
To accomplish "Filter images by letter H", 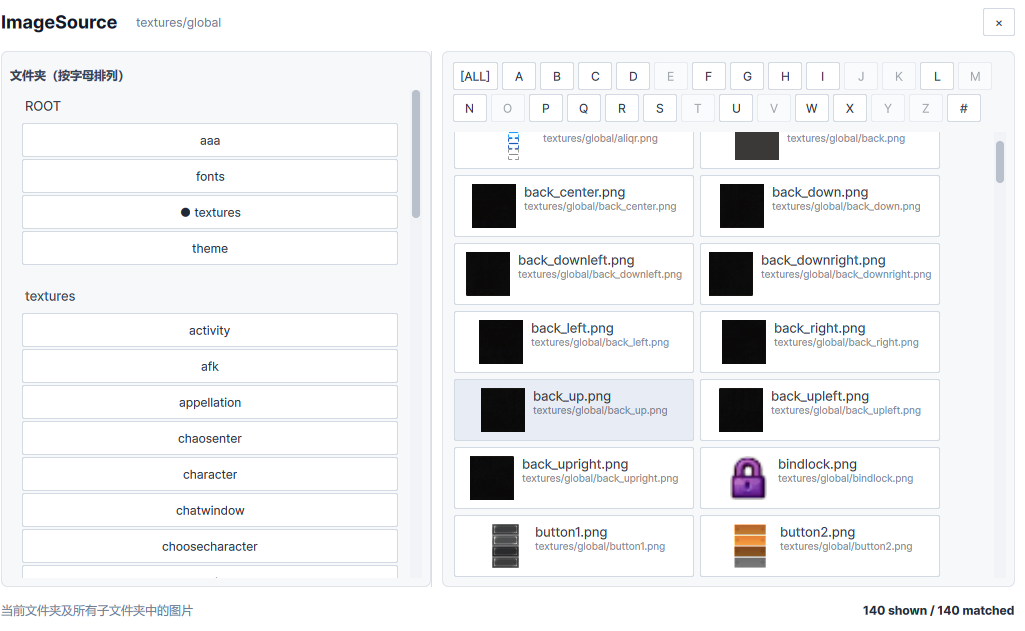I will pos(785,77).
